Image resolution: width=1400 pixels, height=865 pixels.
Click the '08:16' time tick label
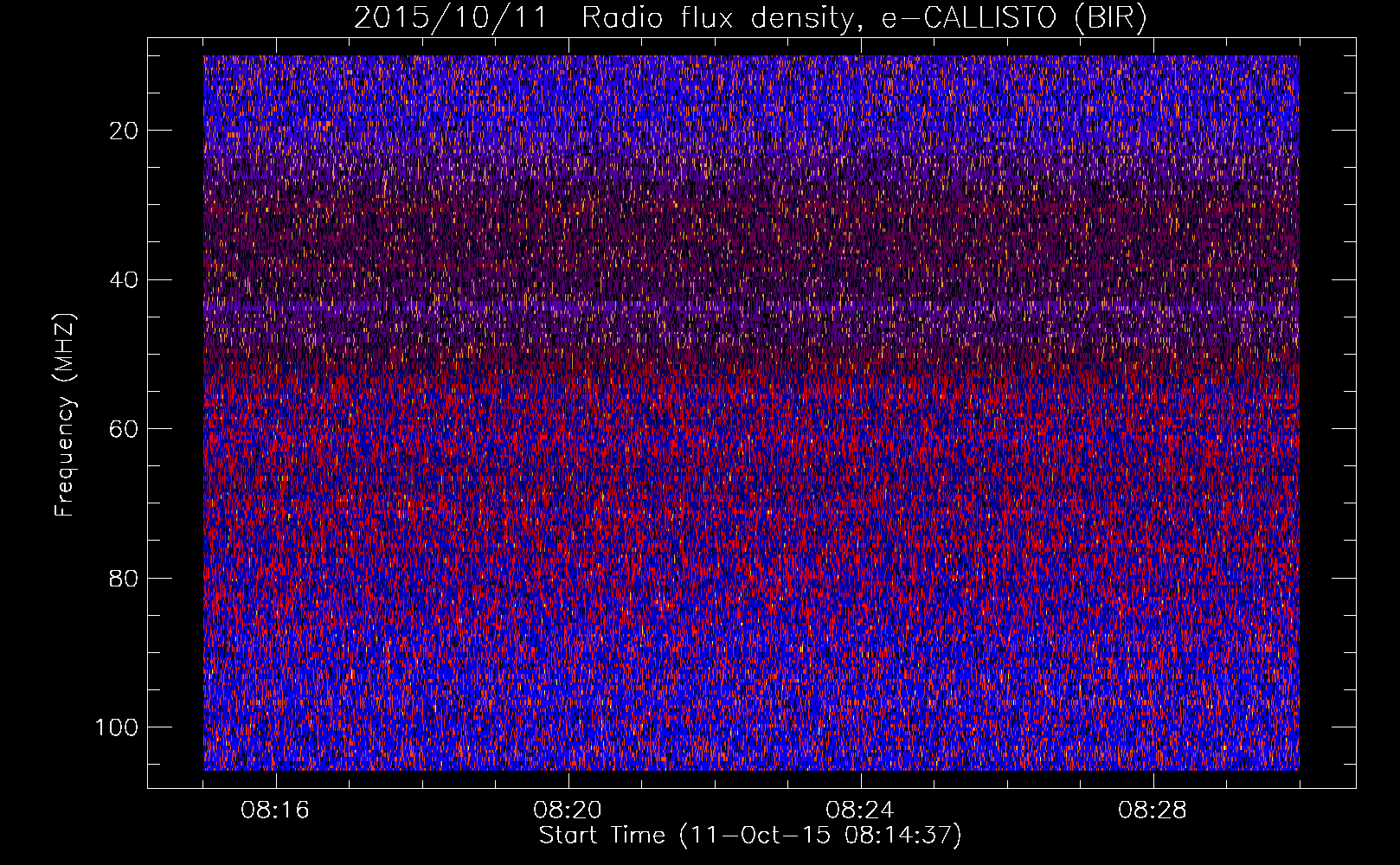click(276, 811)
